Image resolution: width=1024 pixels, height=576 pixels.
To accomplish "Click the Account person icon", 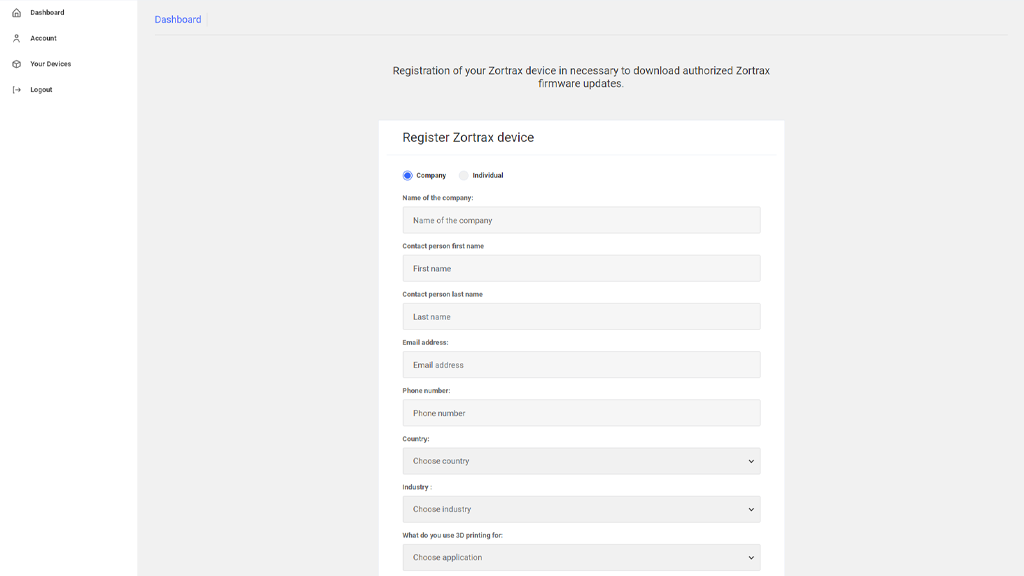I will pyautogui.click(x=16, y=39).
